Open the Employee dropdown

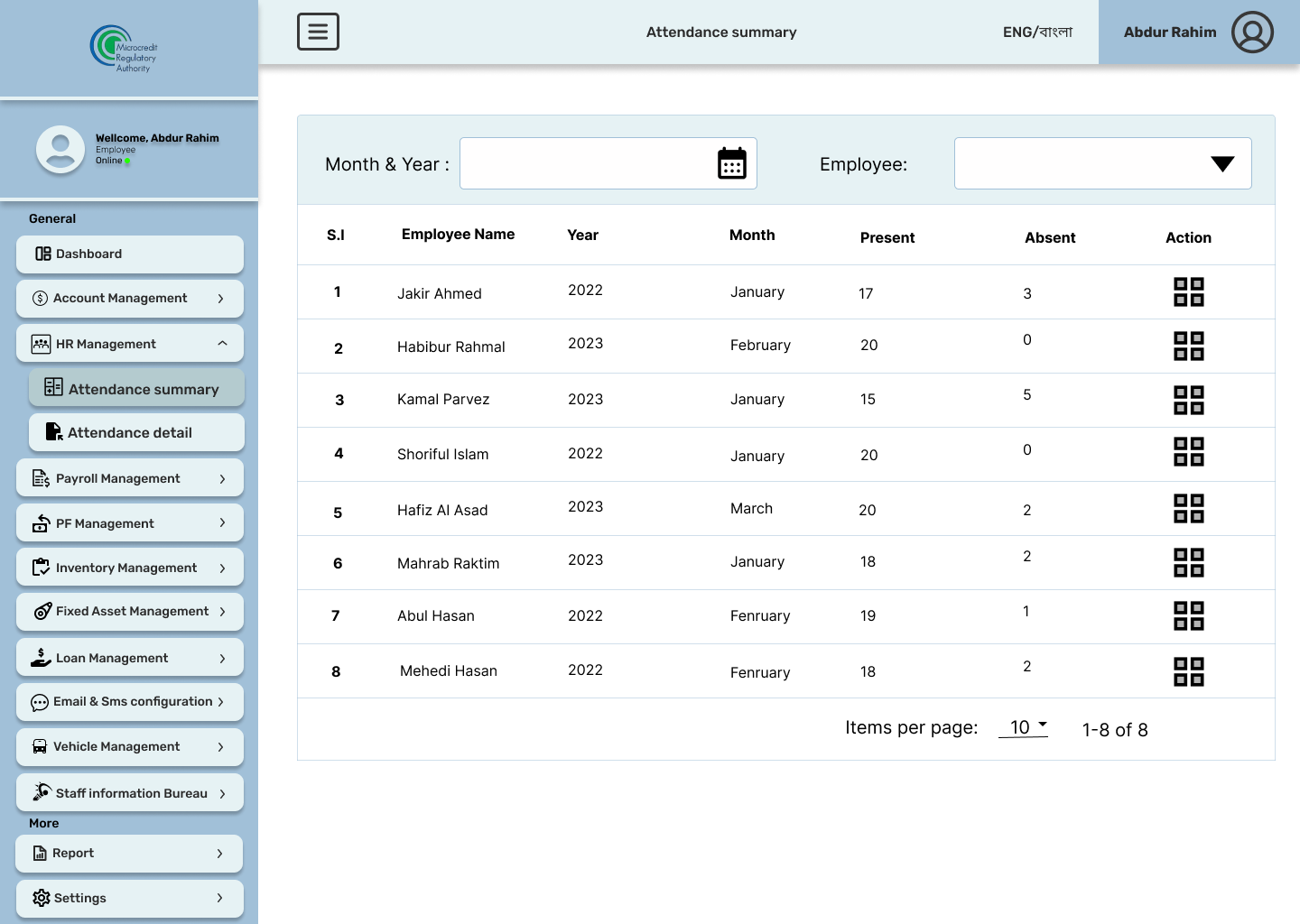pos(1102,163)
